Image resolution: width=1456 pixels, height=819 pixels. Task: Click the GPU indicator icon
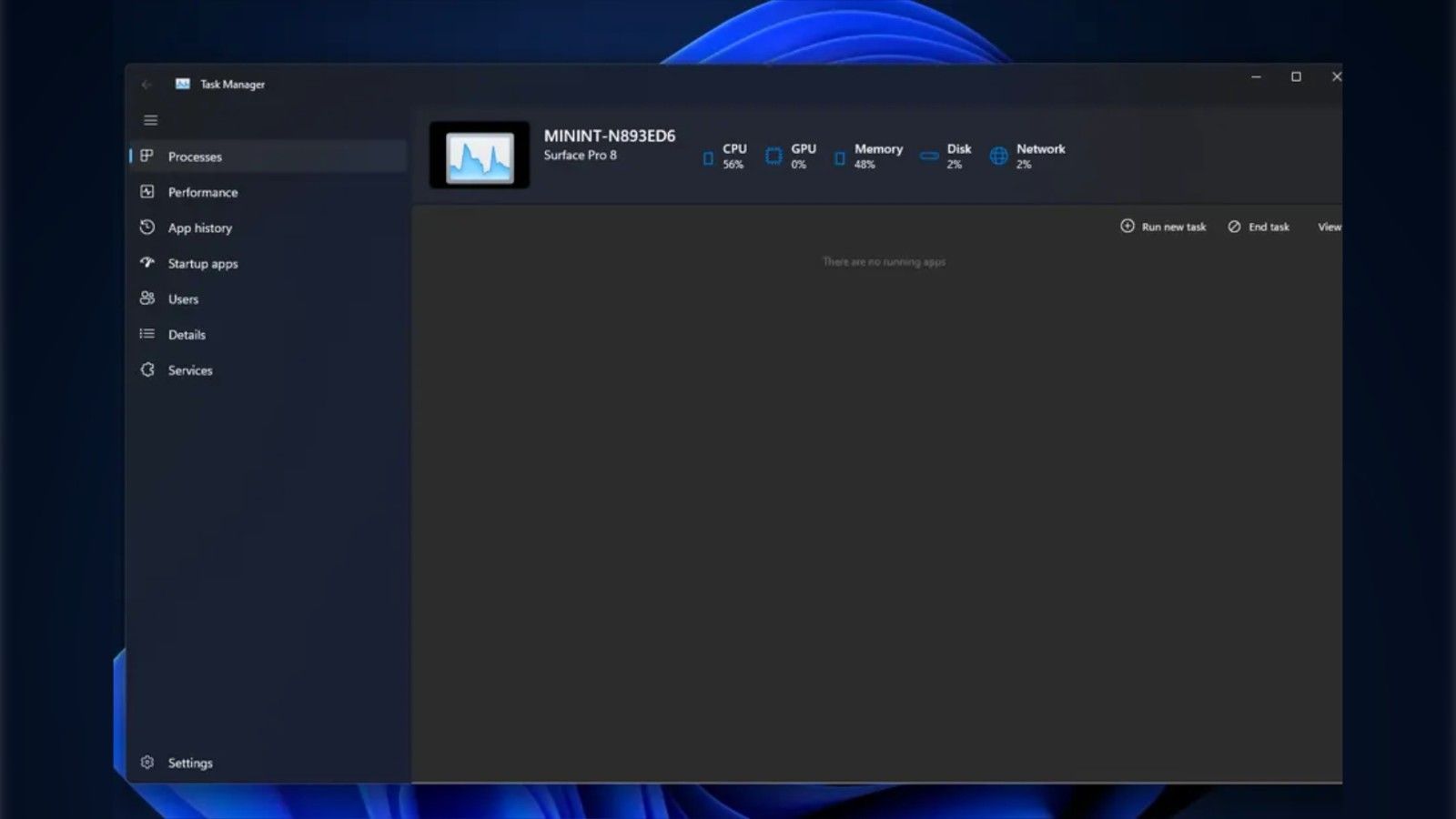pos(773,157)
